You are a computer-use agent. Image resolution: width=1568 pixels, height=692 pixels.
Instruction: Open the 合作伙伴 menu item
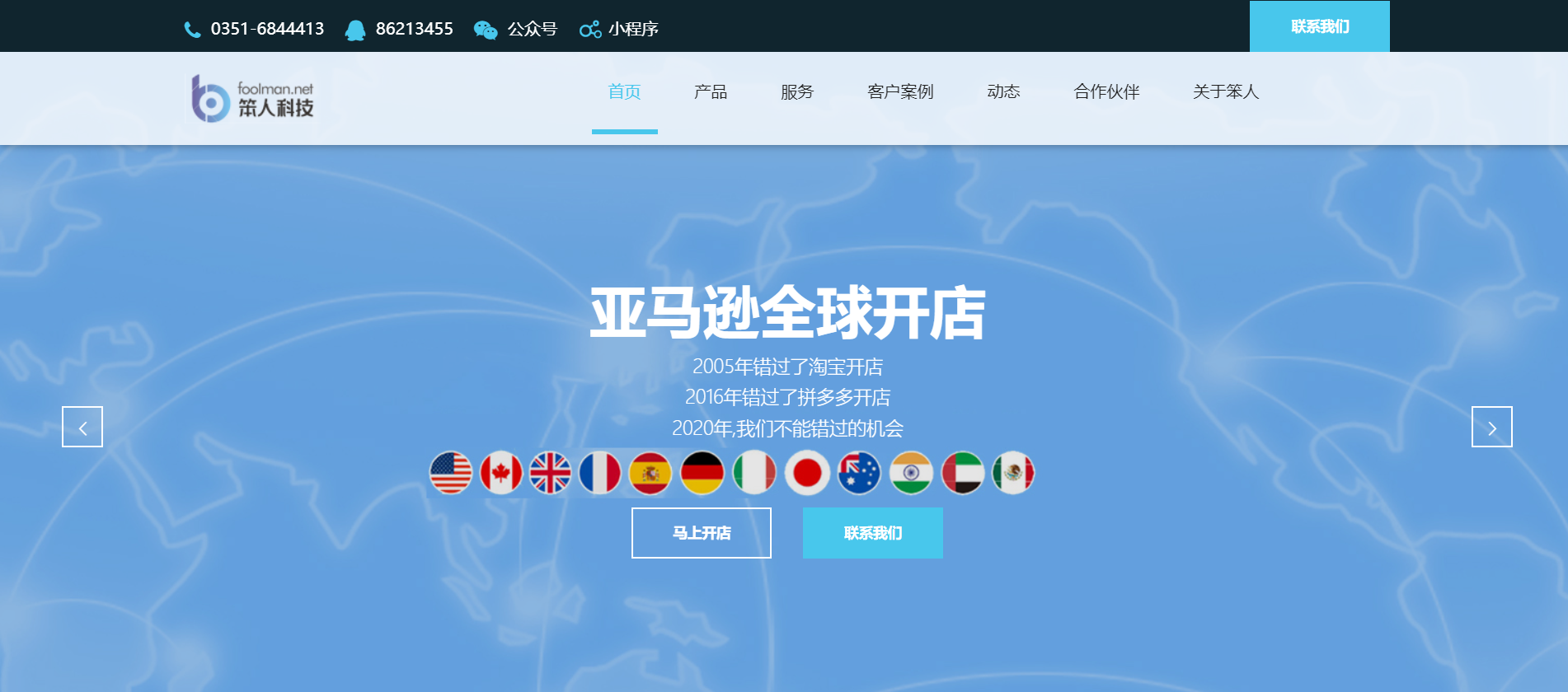click(x=1106, y=91)
